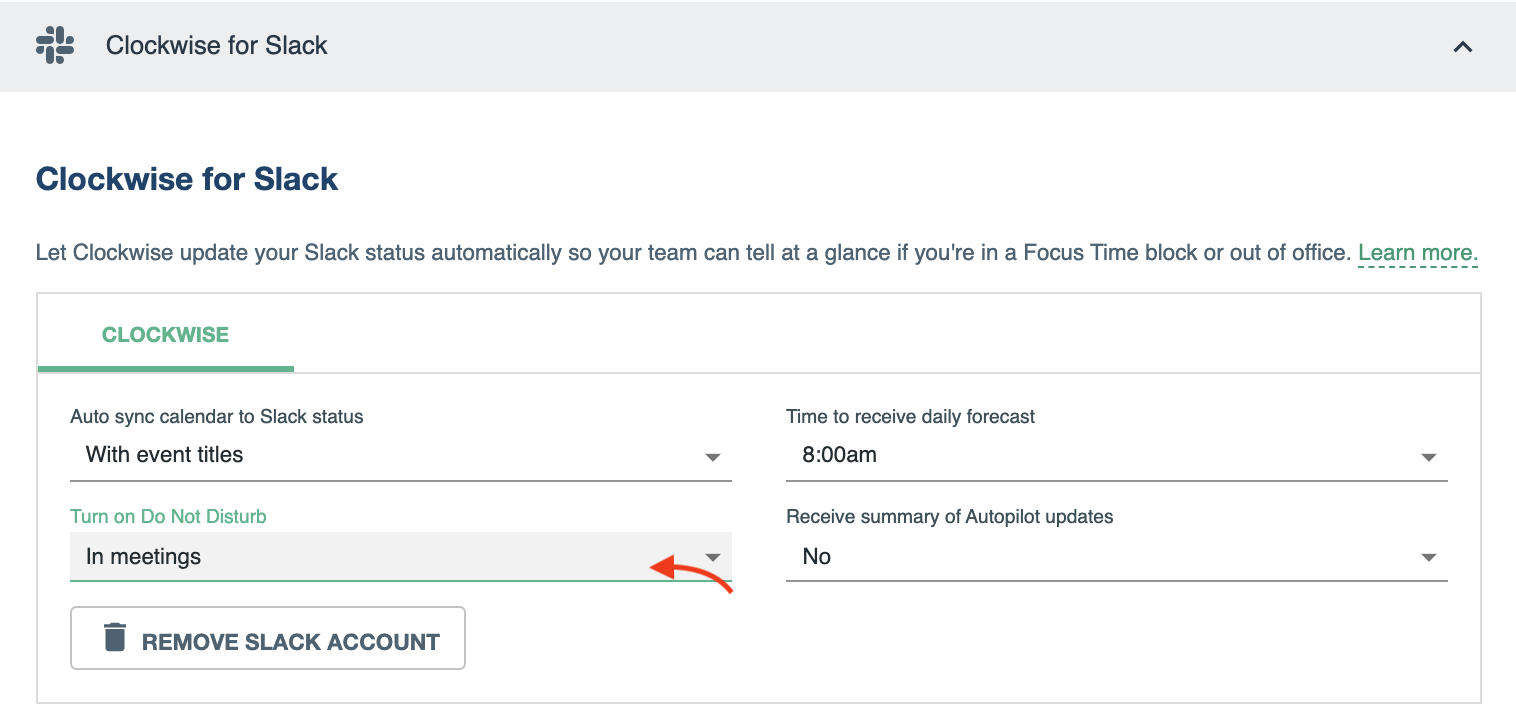Click the "8:00am" forecast time value
1516x720 pixels.
839,455
